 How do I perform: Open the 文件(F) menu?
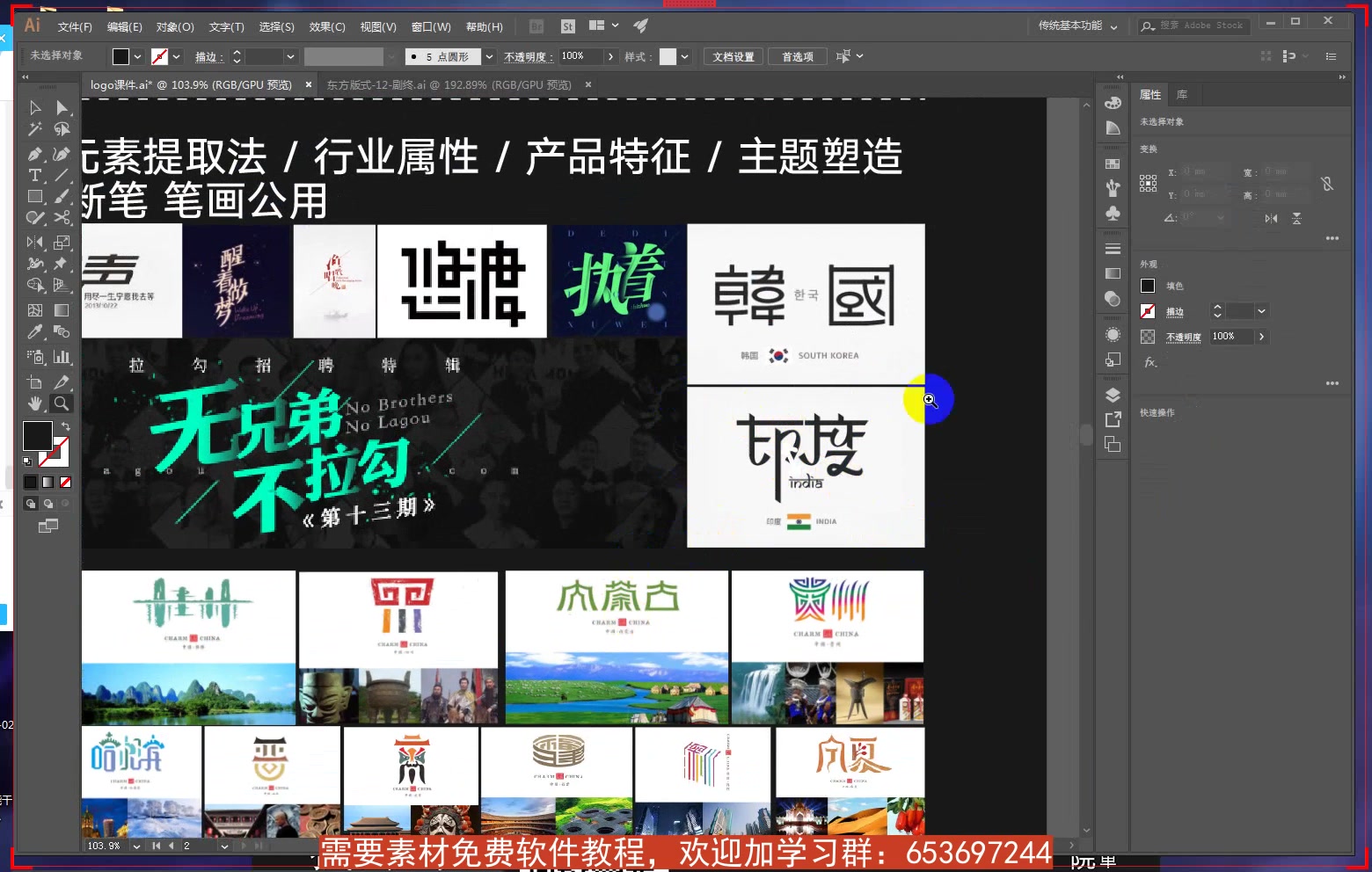75,27
